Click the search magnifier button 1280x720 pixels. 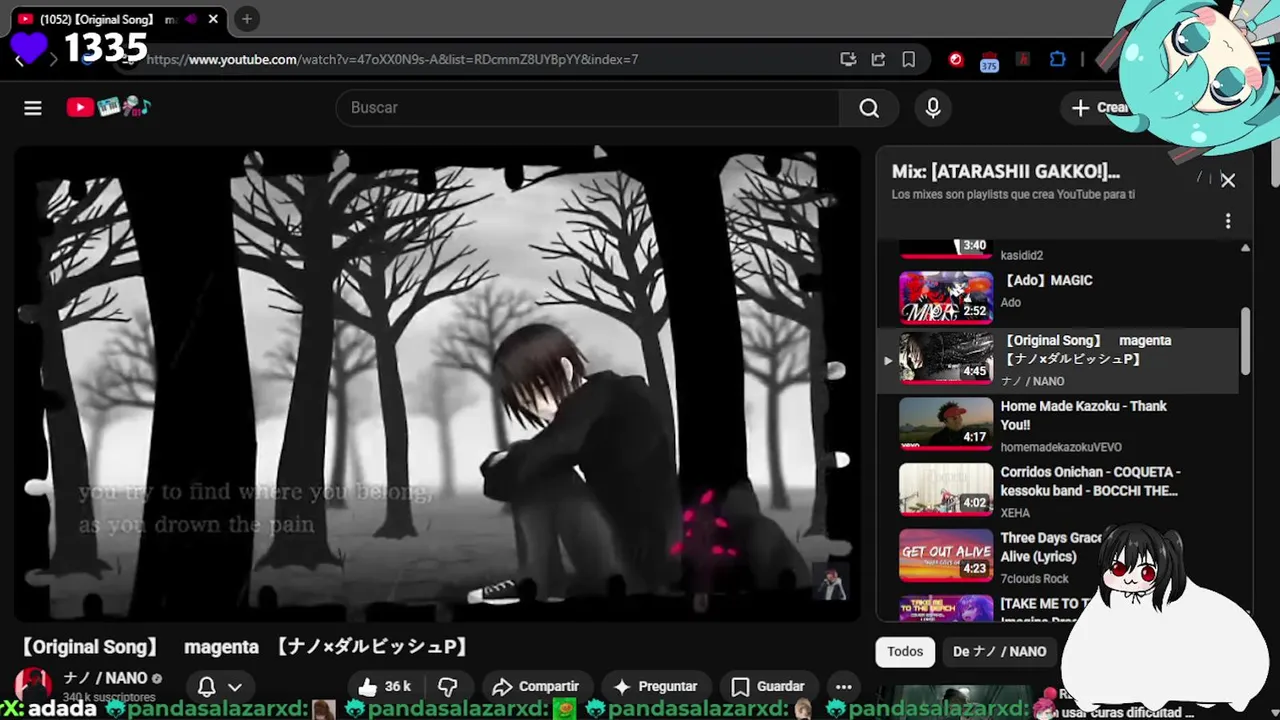(869, 108)
